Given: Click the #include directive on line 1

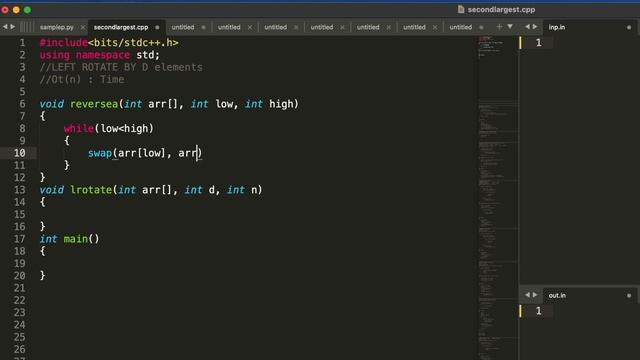Looking at the screenshot, I should click(64, 42).
